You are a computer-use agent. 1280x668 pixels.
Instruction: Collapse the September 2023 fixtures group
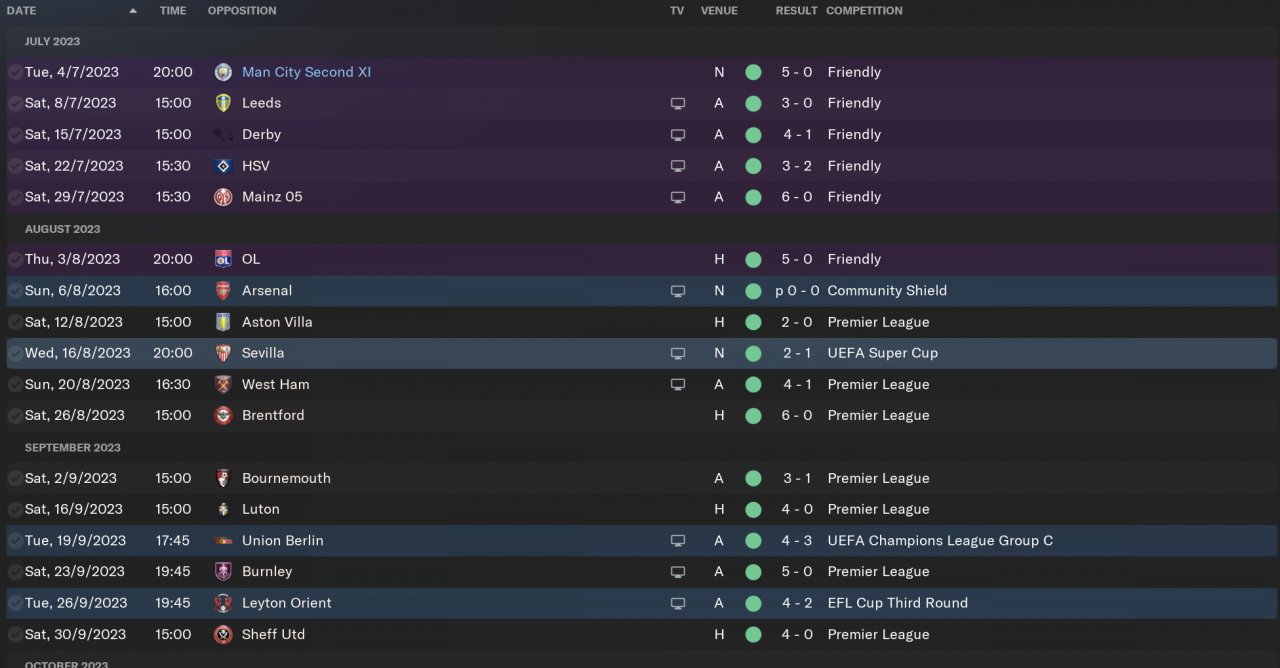[x=72, y=447]
